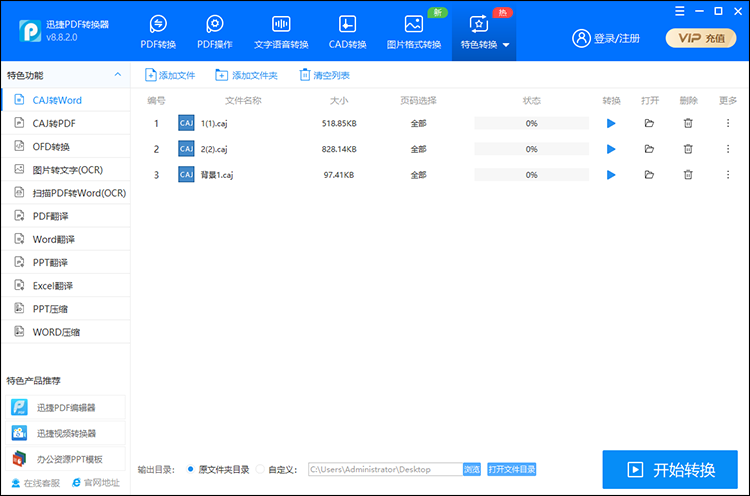Click the VIP 充值 button
Screen dimensions: 750x496
701,38
